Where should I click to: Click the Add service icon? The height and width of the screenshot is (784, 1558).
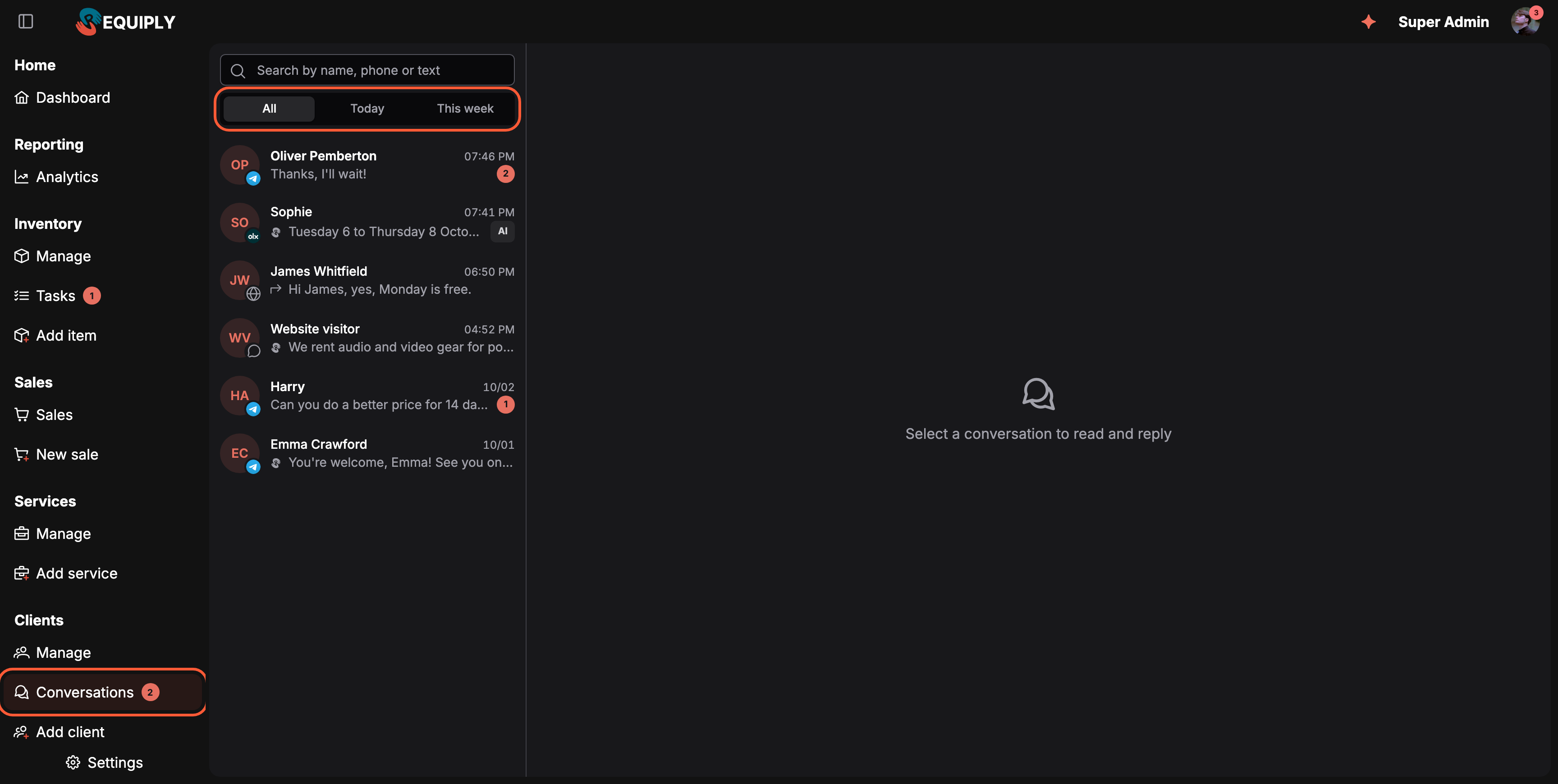click(22, 573)
